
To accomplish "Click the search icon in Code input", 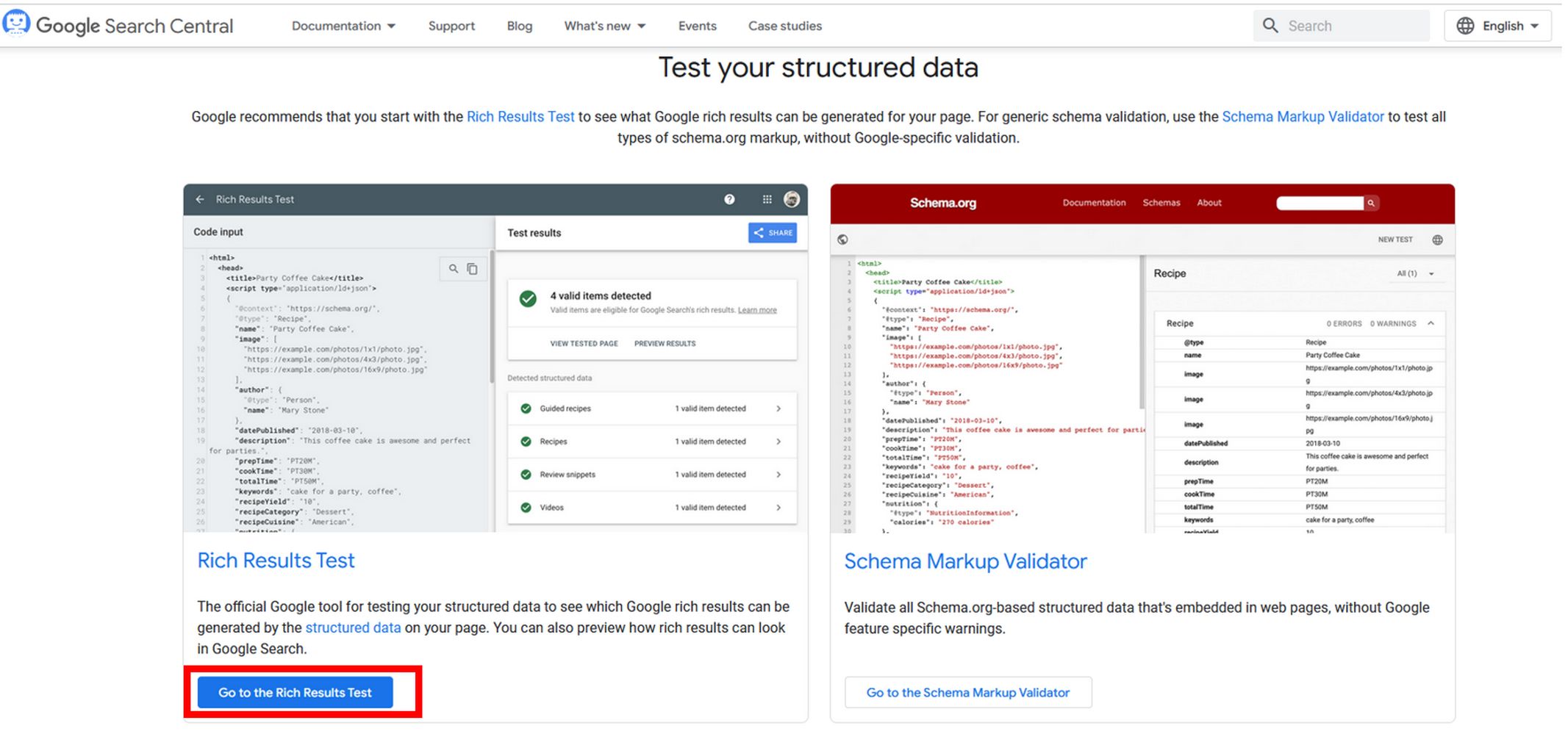I will click(454, 269).
